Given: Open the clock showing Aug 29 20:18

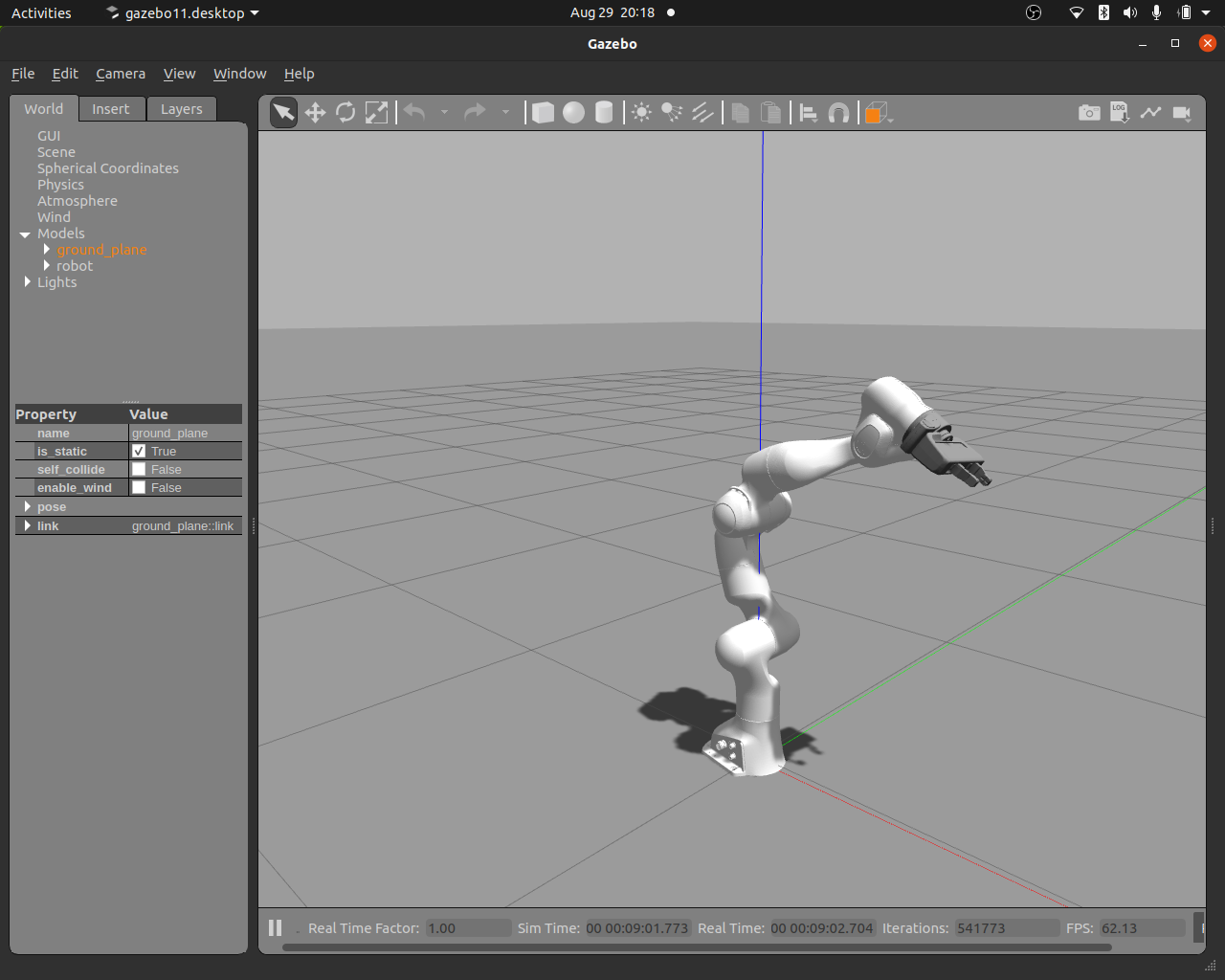Looking at the screenshot, I should 612,13.
